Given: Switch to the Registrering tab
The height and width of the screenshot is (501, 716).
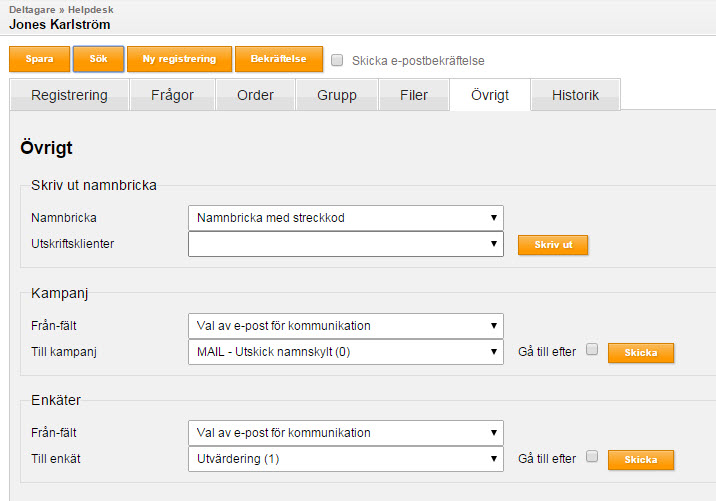Looking at the screenshot, I should click(69, 95).
